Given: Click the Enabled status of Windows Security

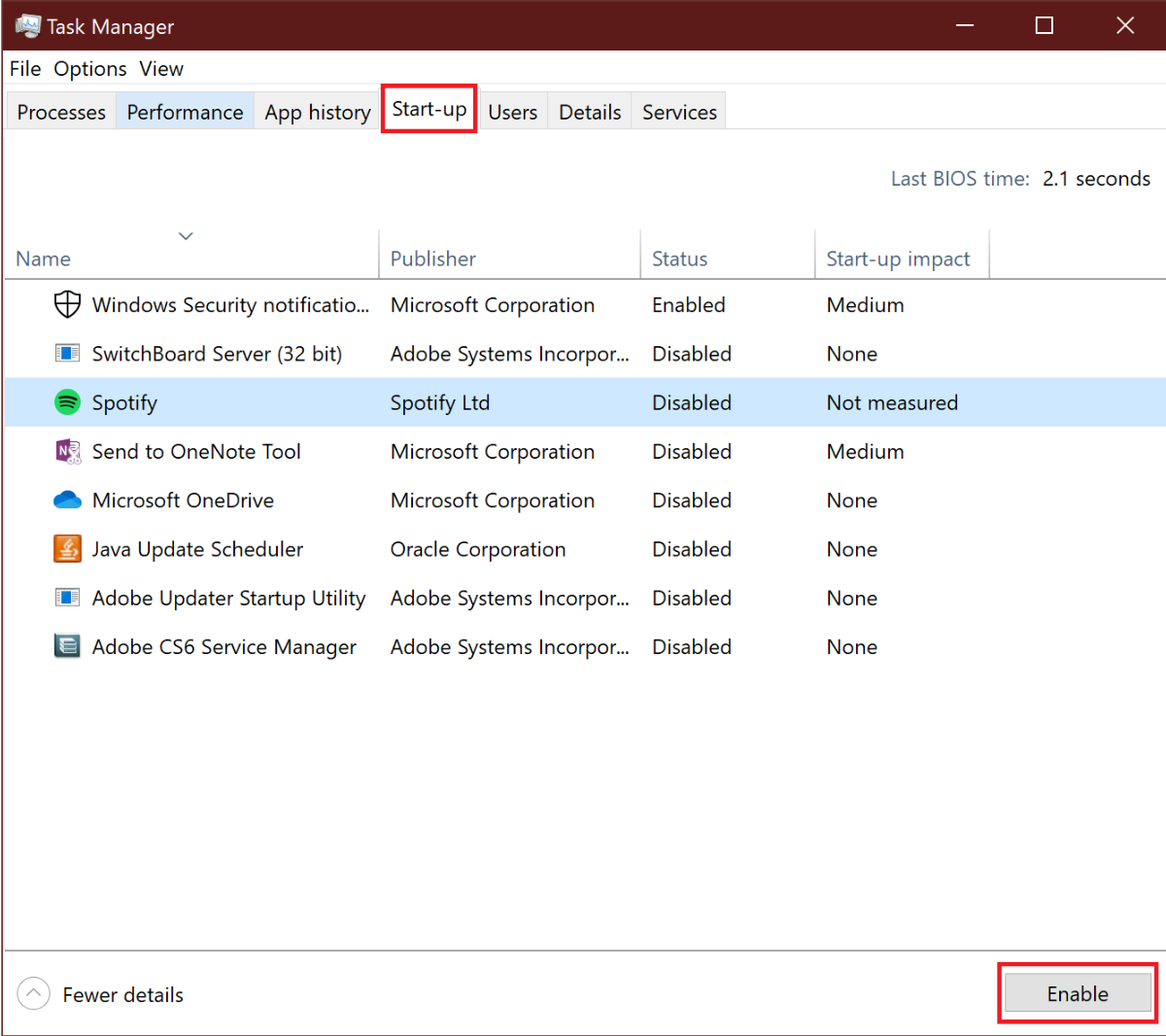Looking at the screenshot, I should tap(689, 305).
